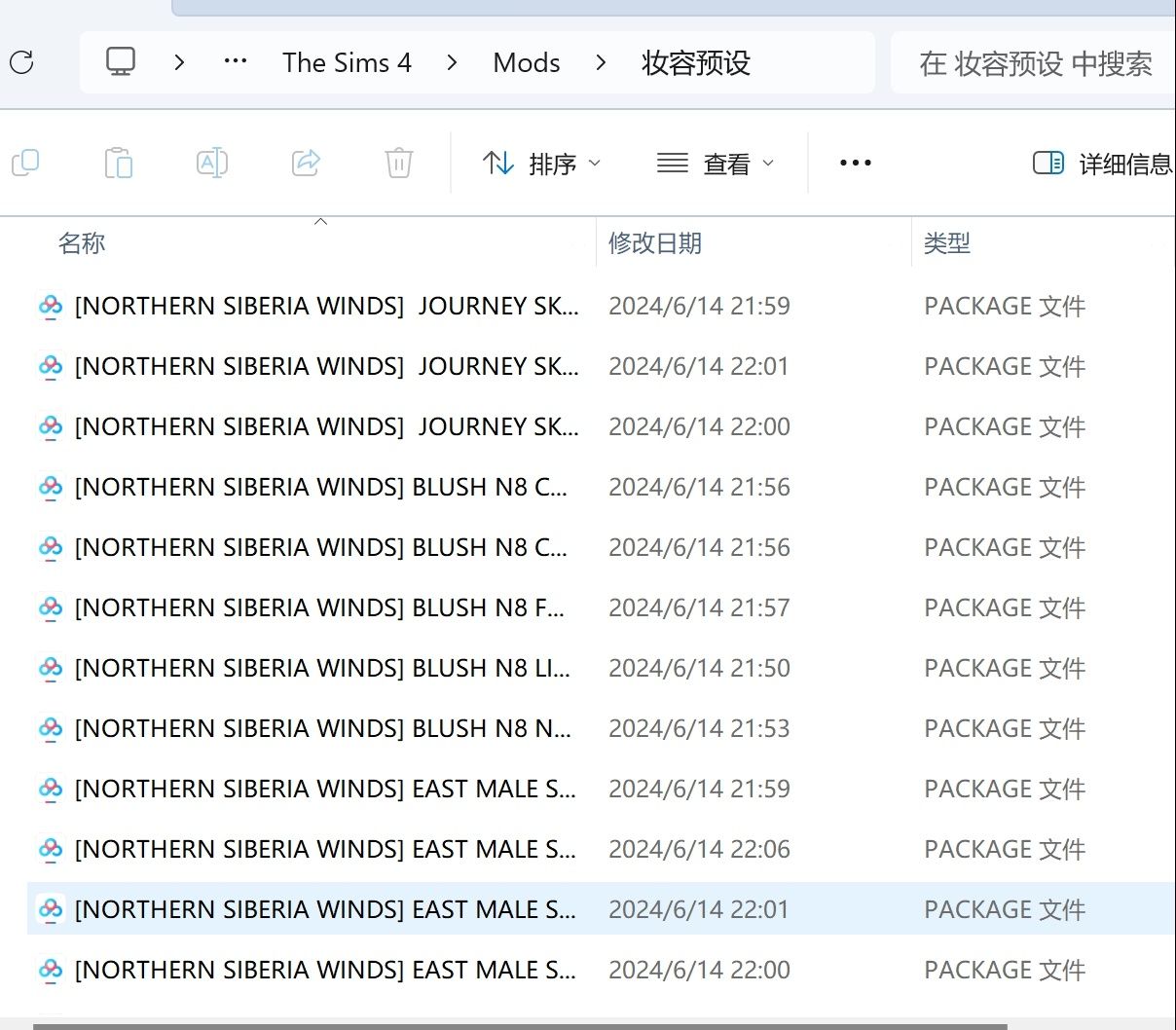Navigate to Mods folder in breadcrumb
This screenshot has width=1176, height=1030.
(527, 62)
